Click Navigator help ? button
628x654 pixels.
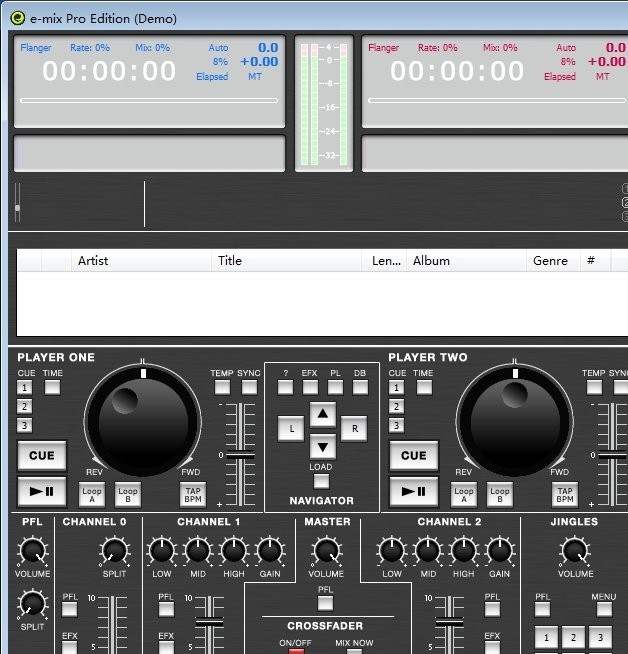tap(286, 387)
